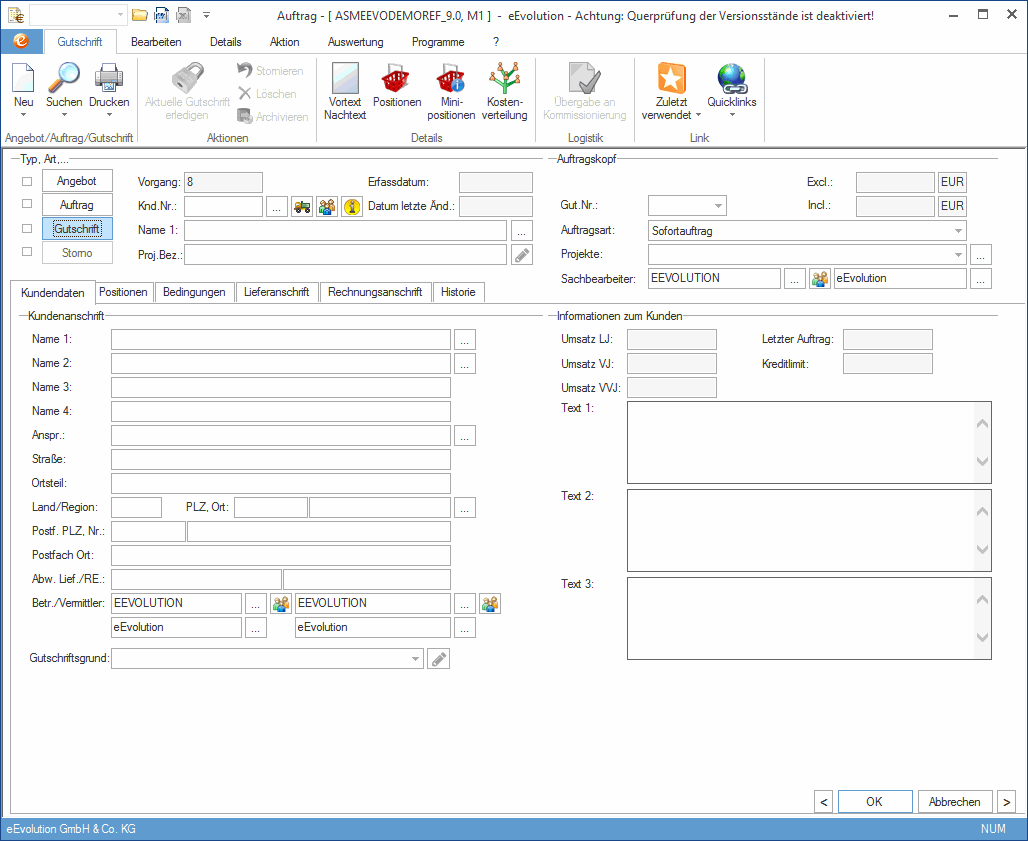
Task: Open Positionen shopping basket icon
Action: [397, 78]
